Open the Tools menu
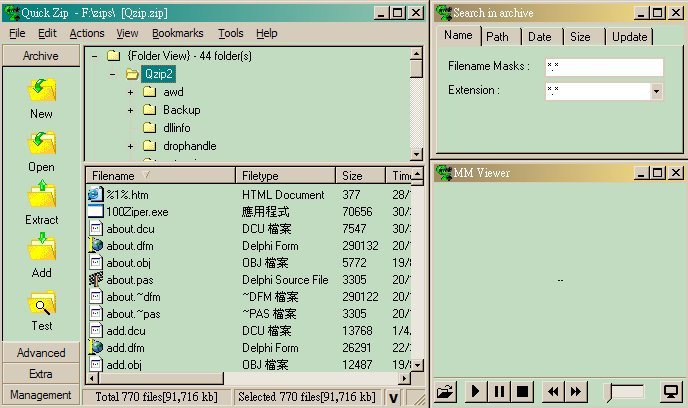Screen dimensions: 688x408 [x=231, y=33]
